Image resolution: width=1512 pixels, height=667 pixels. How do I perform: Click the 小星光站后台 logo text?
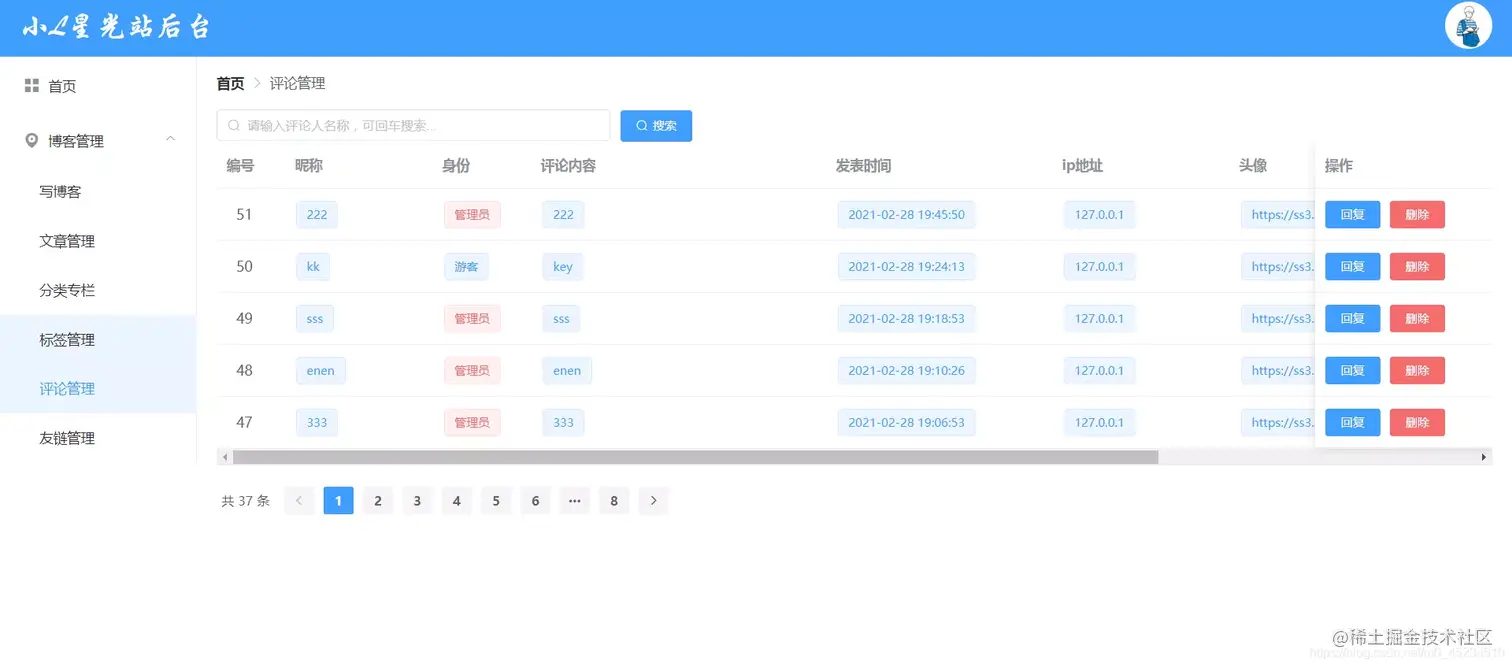[113, 27]
